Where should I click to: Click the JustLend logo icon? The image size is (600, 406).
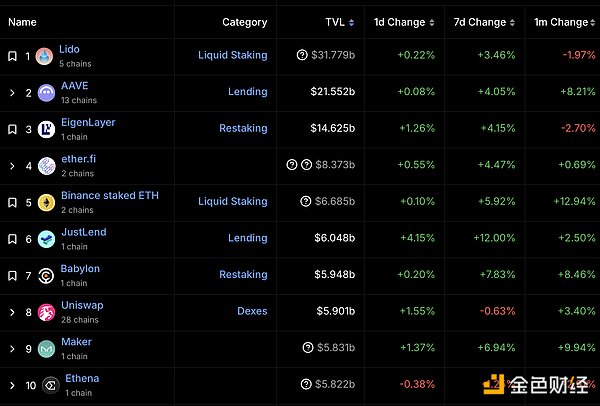(45, 239)
